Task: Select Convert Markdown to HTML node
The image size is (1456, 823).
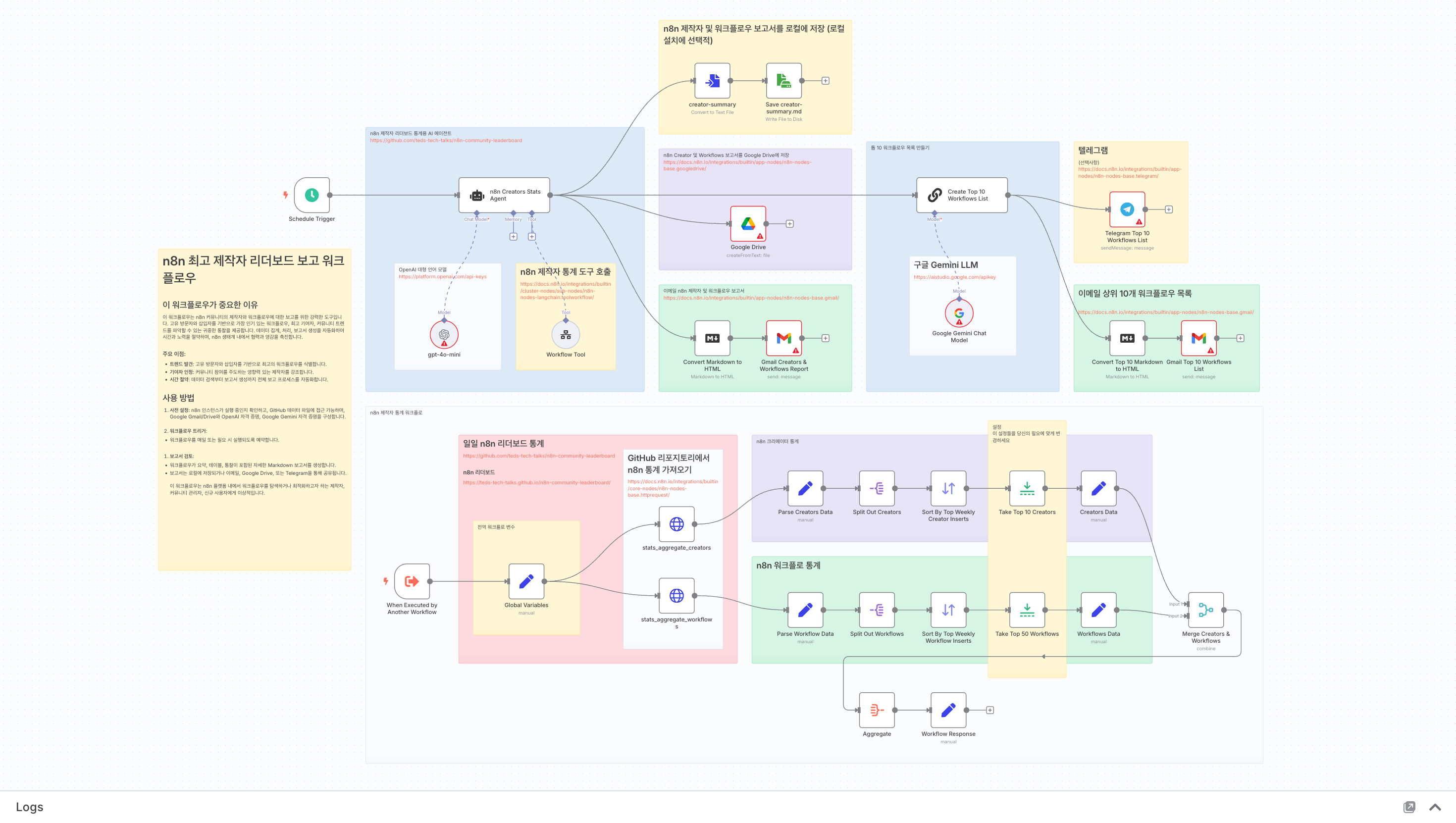Action: tap(712, 338)
